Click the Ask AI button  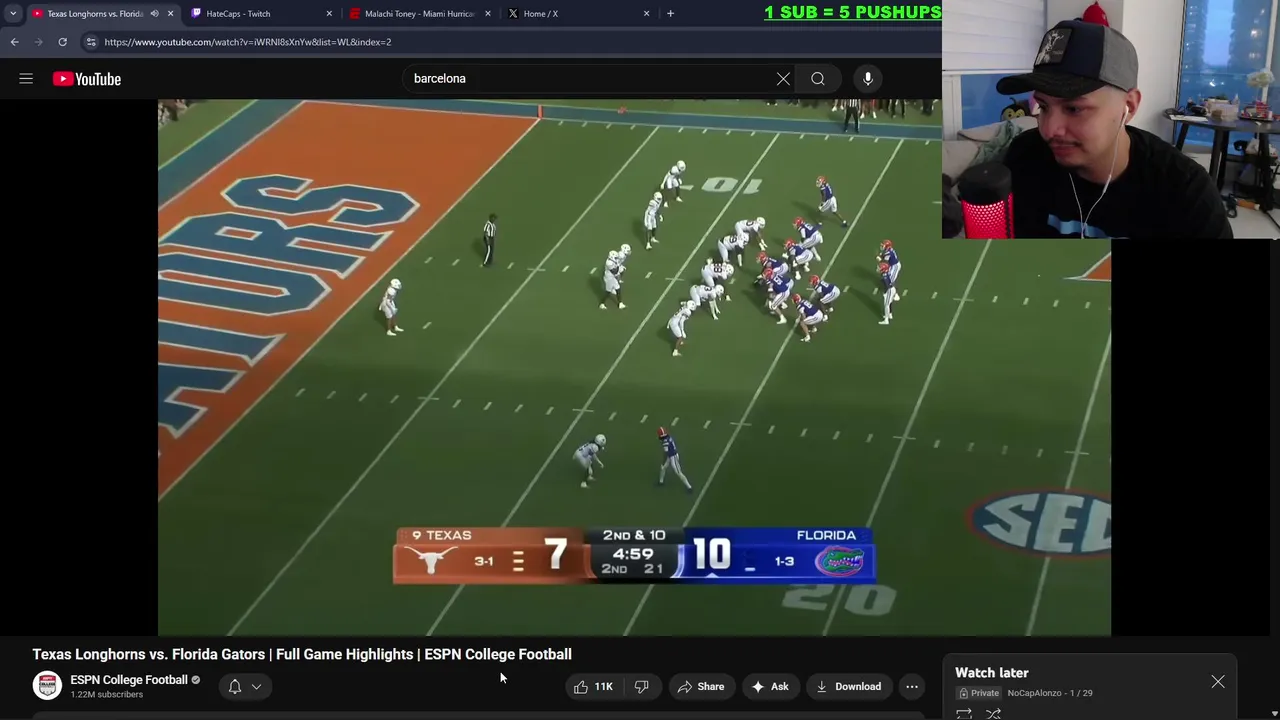770,687
